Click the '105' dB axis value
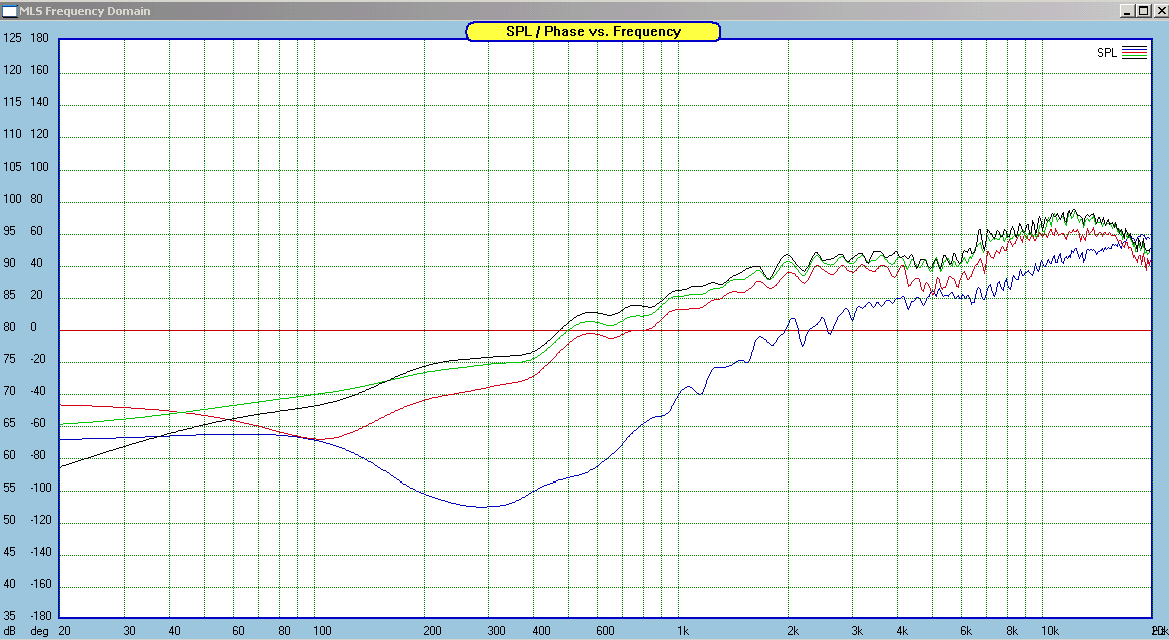The width and height of the screenshot is (1169, 640). click(x=12, y=167)
